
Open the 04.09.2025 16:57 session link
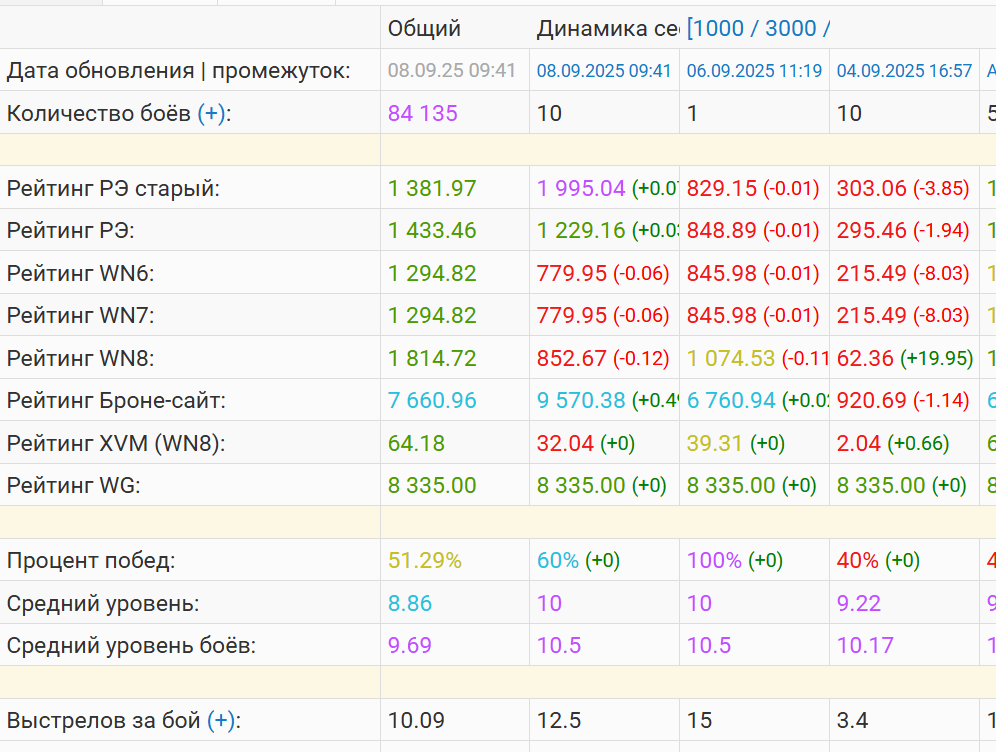tap(904, 71)
